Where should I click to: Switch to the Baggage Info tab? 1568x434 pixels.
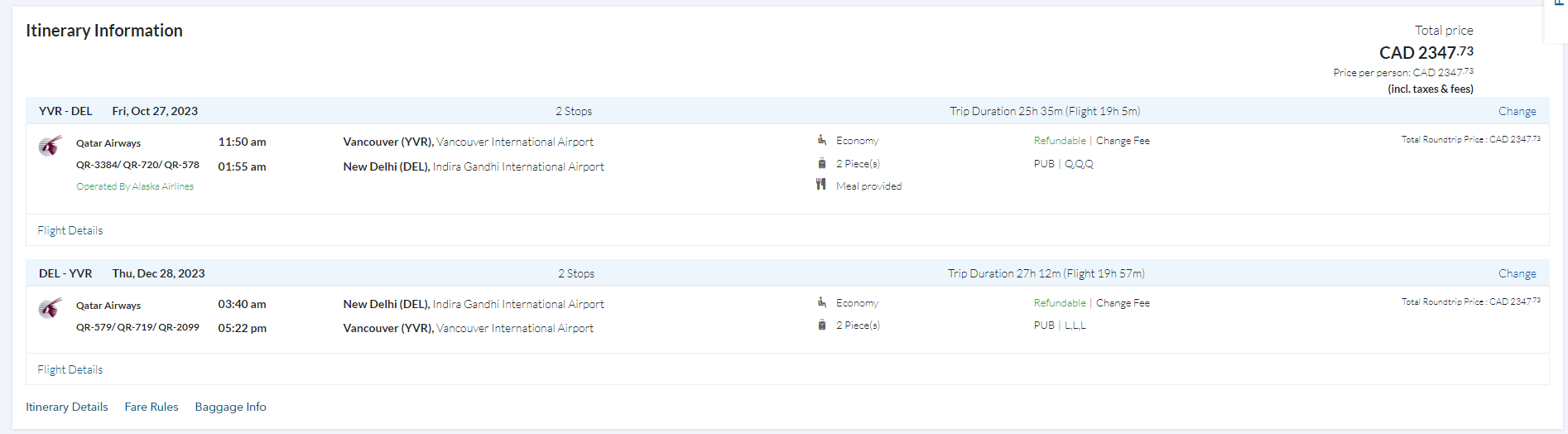point(230,407)
